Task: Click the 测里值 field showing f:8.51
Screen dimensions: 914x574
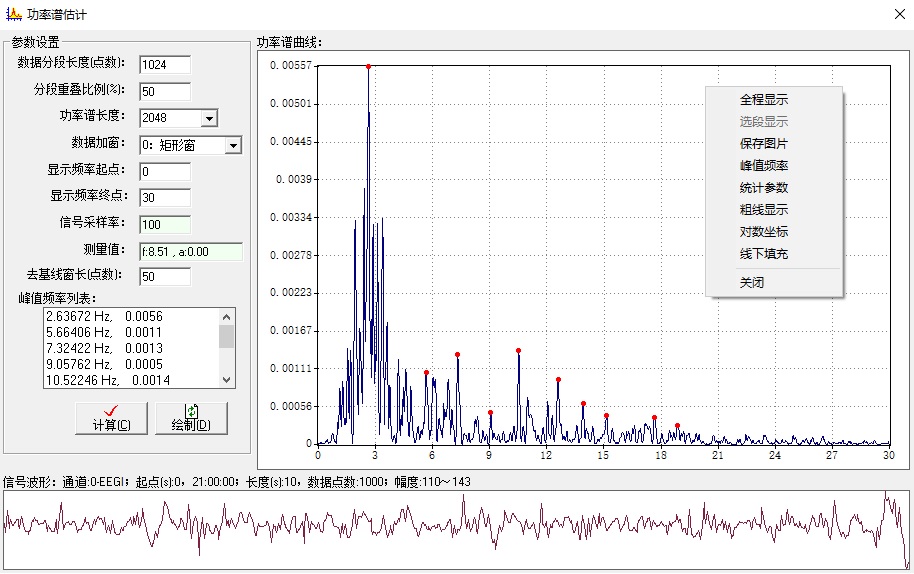Action: tap(191, 252)
